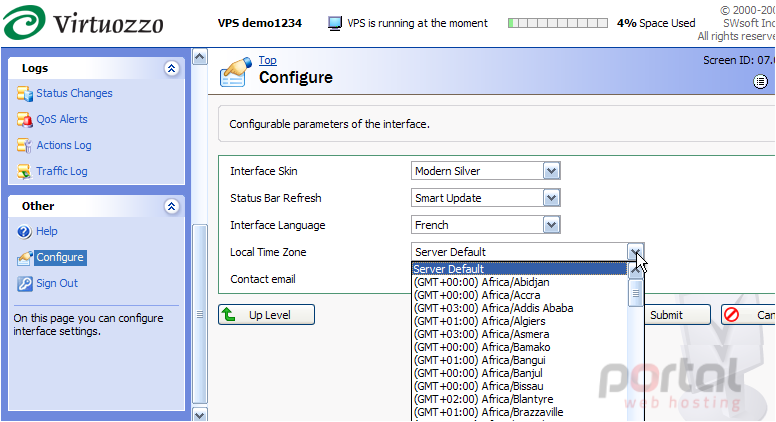Select Africa/Bissau time zone
The height and width of the screenshot is (422, 776).
(x=520, y=386)
